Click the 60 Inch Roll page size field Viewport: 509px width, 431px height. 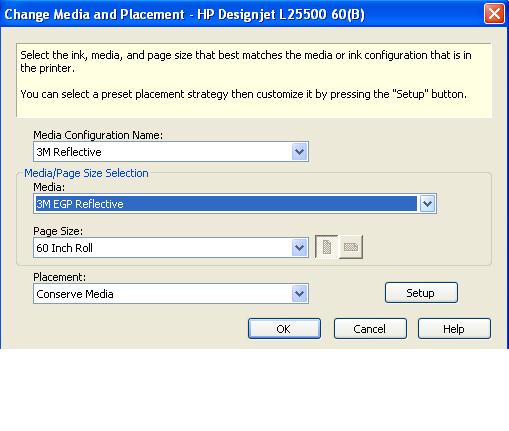coord(171,248)
